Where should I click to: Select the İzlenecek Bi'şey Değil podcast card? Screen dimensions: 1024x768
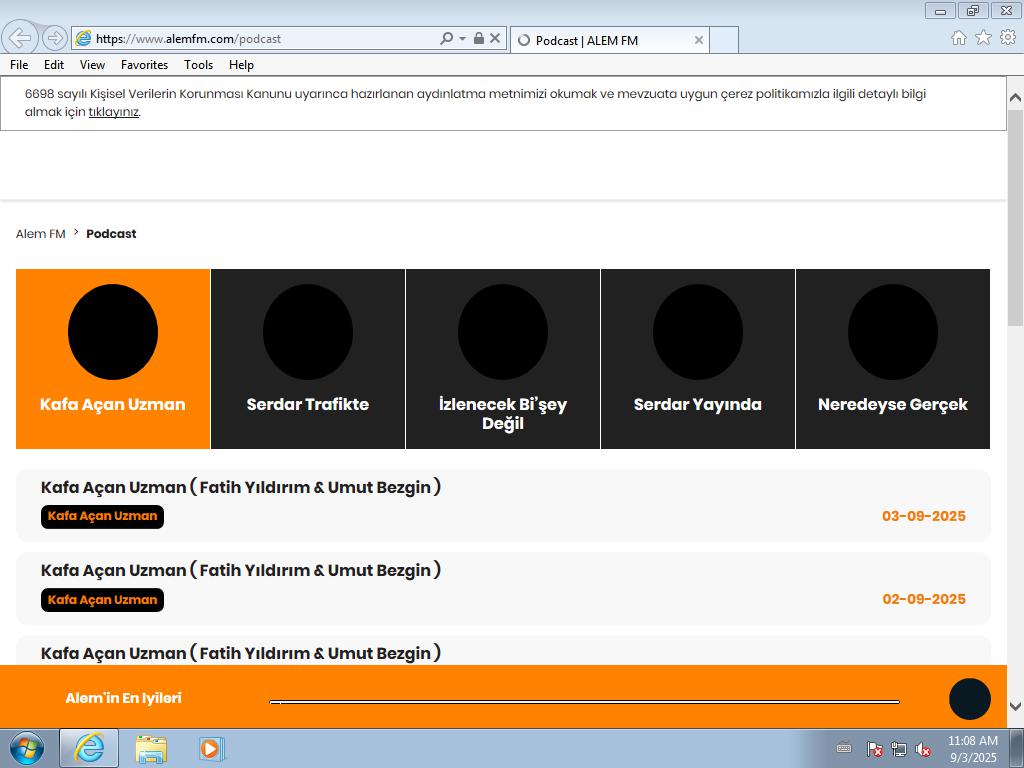(x=503, y=359)
